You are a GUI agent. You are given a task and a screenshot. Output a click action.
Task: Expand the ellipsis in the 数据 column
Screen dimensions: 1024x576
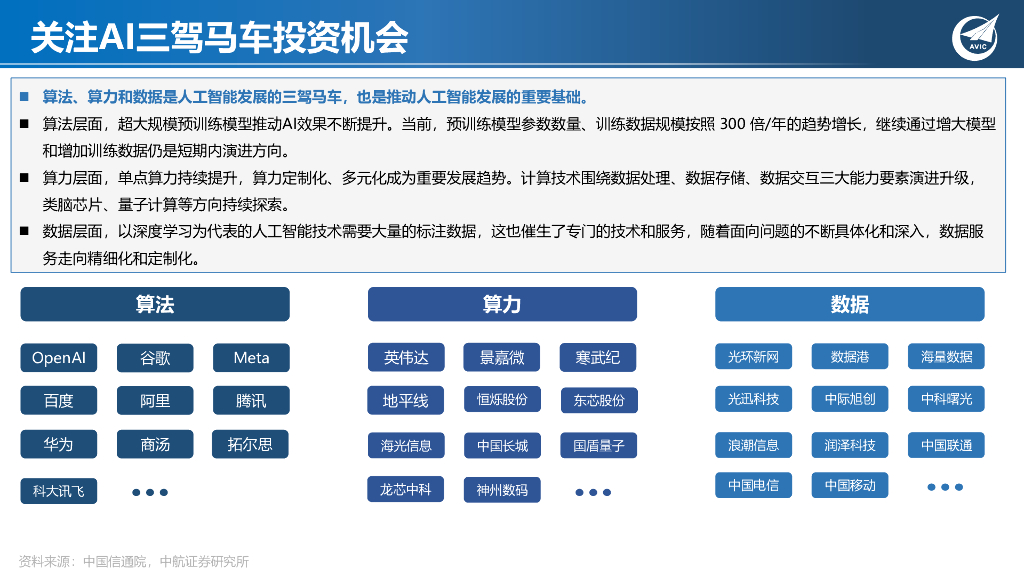pyautogui.click(x=944, y=488)
